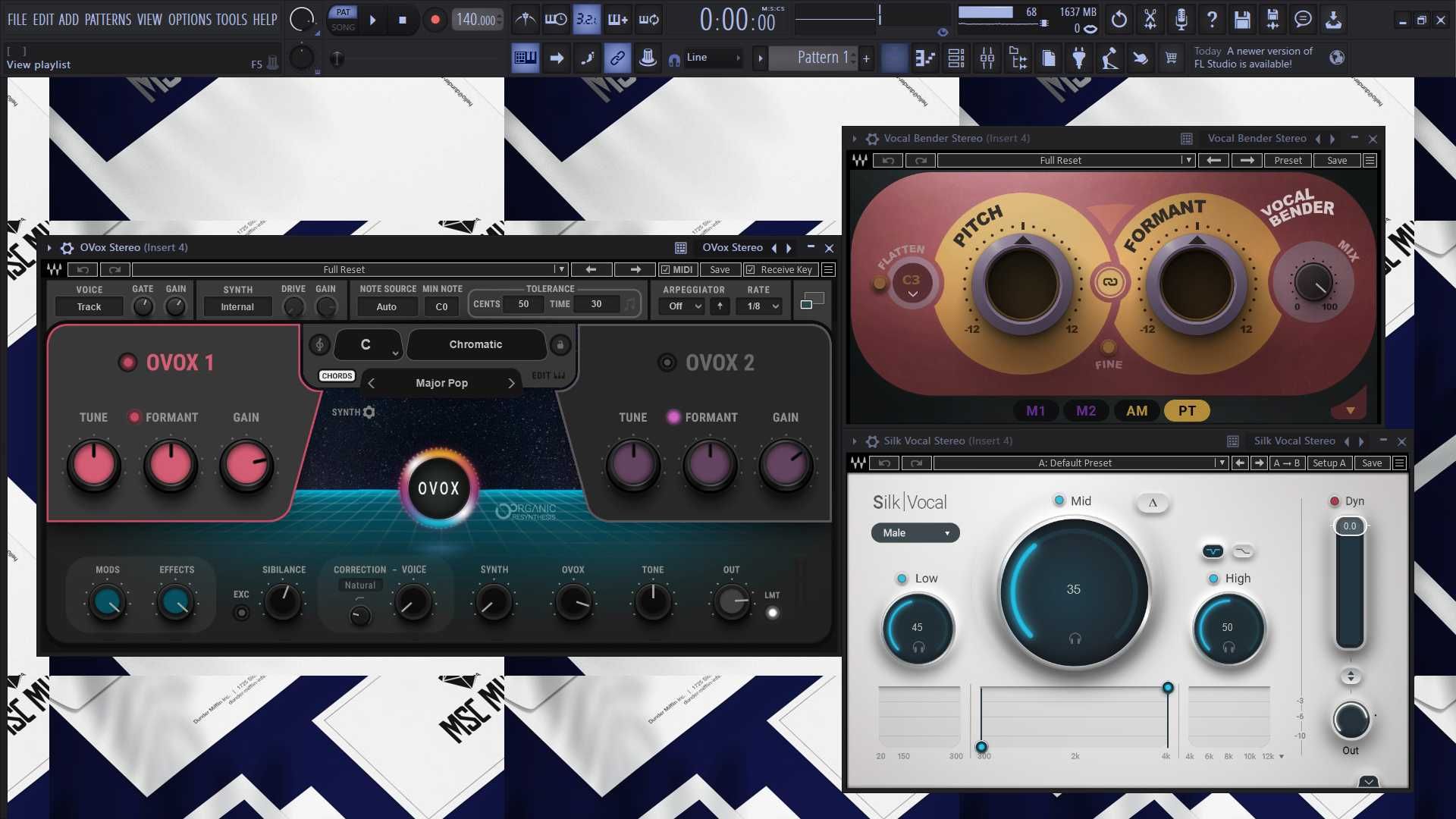Viewport: 1456px width, 819px height.
Task: Open the browser tree view icon
Action: point(1018,58)
